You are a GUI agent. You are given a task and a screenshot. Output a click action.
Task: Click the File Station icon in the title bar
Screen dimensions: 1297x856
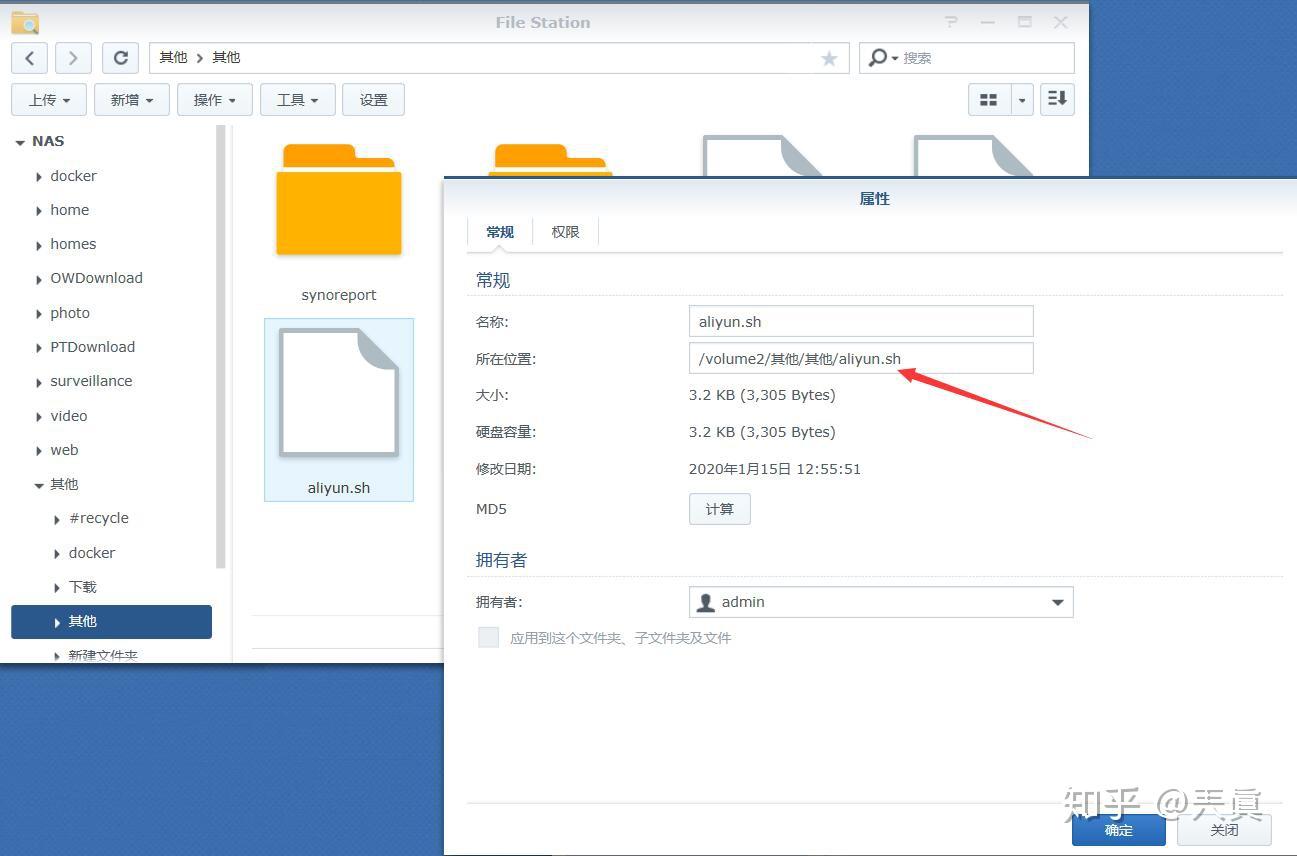tap(23, 21)
